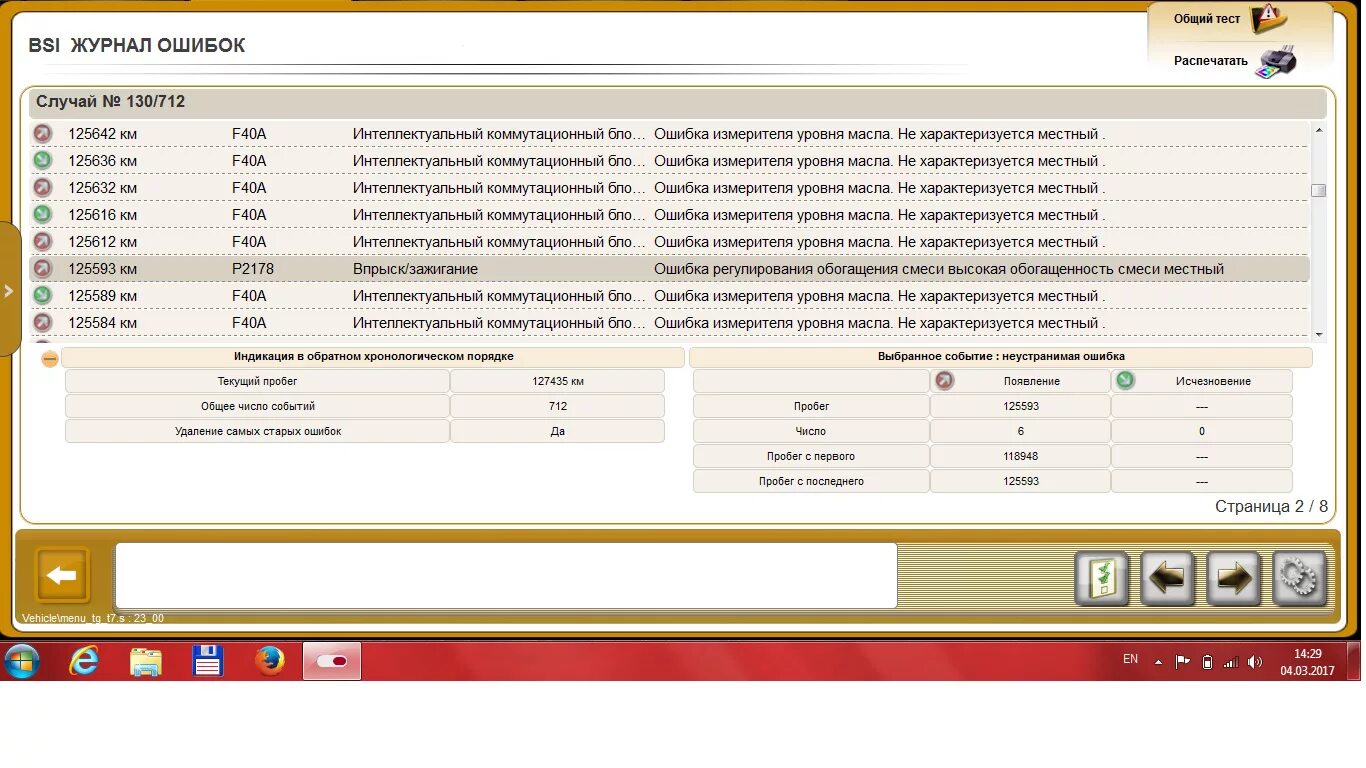The image size is (1366, 768).
Task: Click the red Появление column icon
Action: pyautogui.click(x=944, y=380)
